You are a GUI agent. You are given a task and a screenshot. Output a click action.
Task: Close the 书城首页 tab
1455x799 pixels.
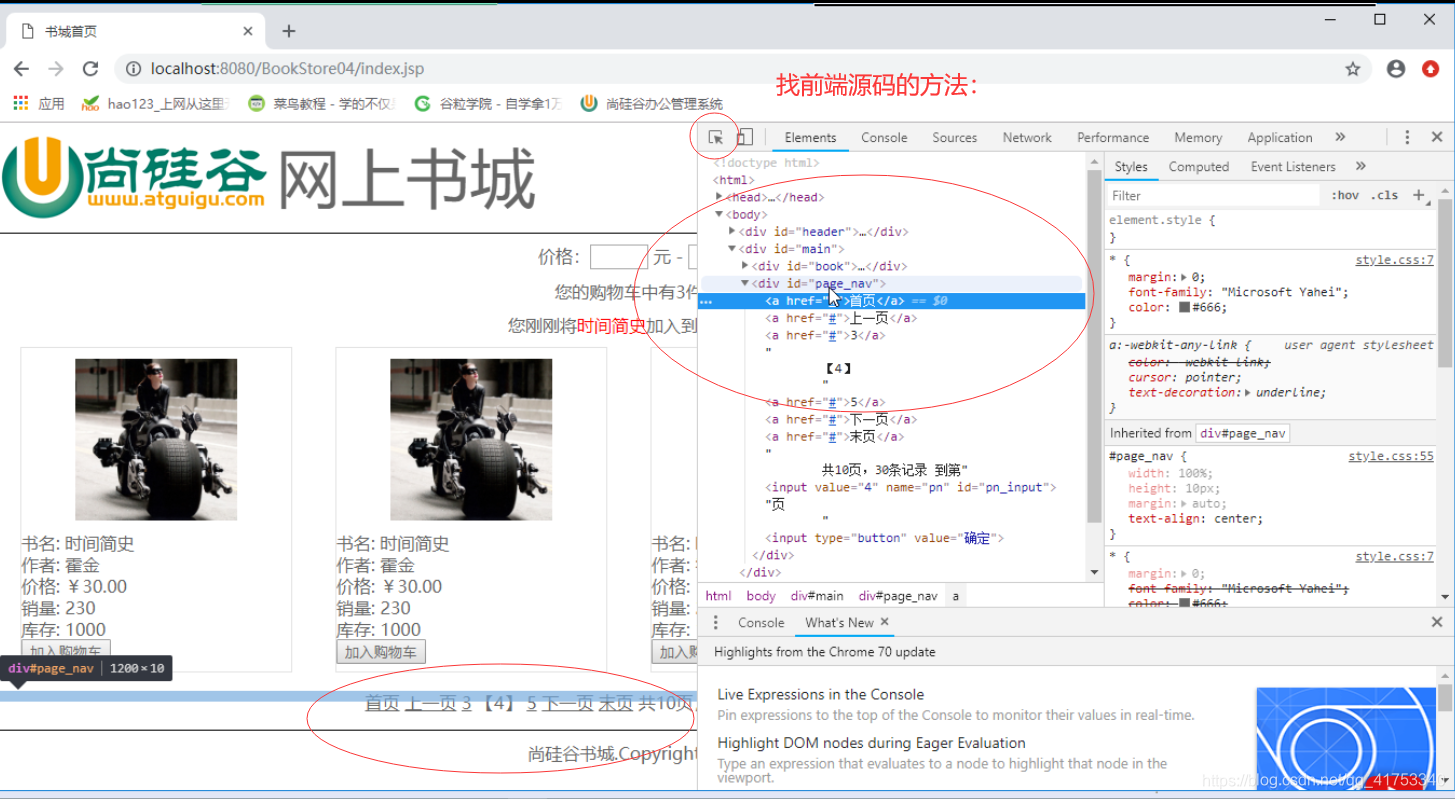click(248, 31)
